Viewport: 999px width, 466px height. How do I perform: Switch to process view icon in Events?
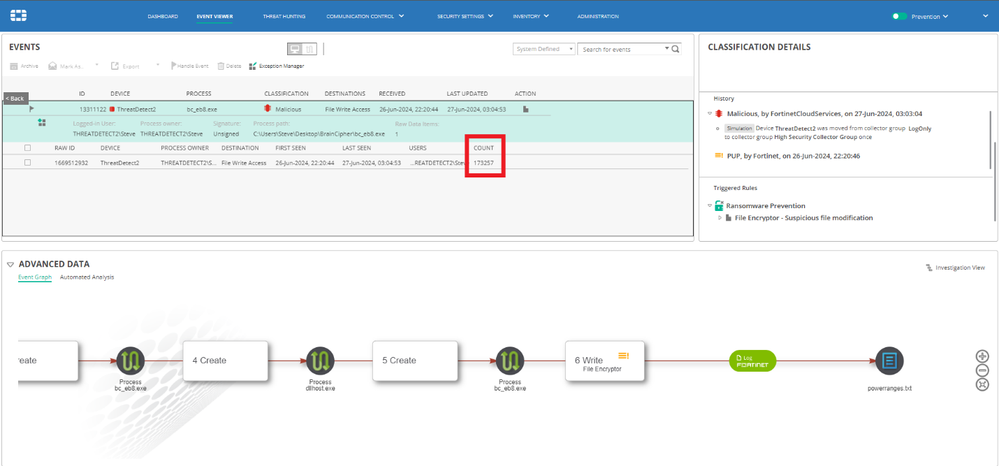click(x=309, y=48)
